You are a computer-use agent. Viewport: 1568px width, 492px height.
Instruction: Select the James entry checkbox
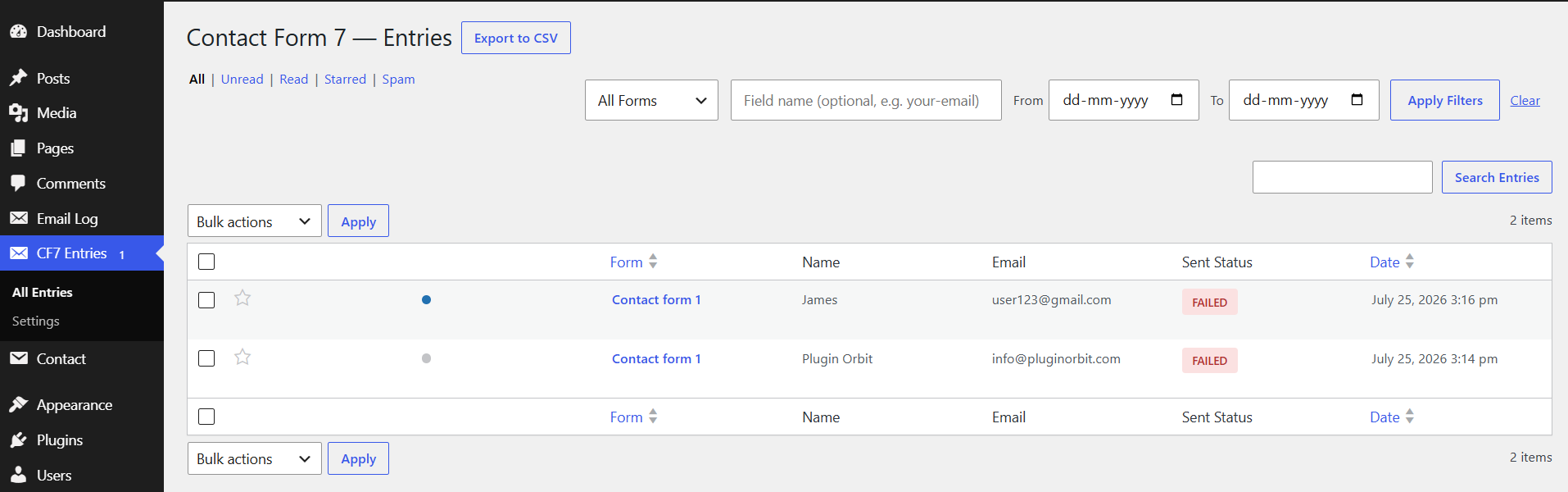click(206, 300)
